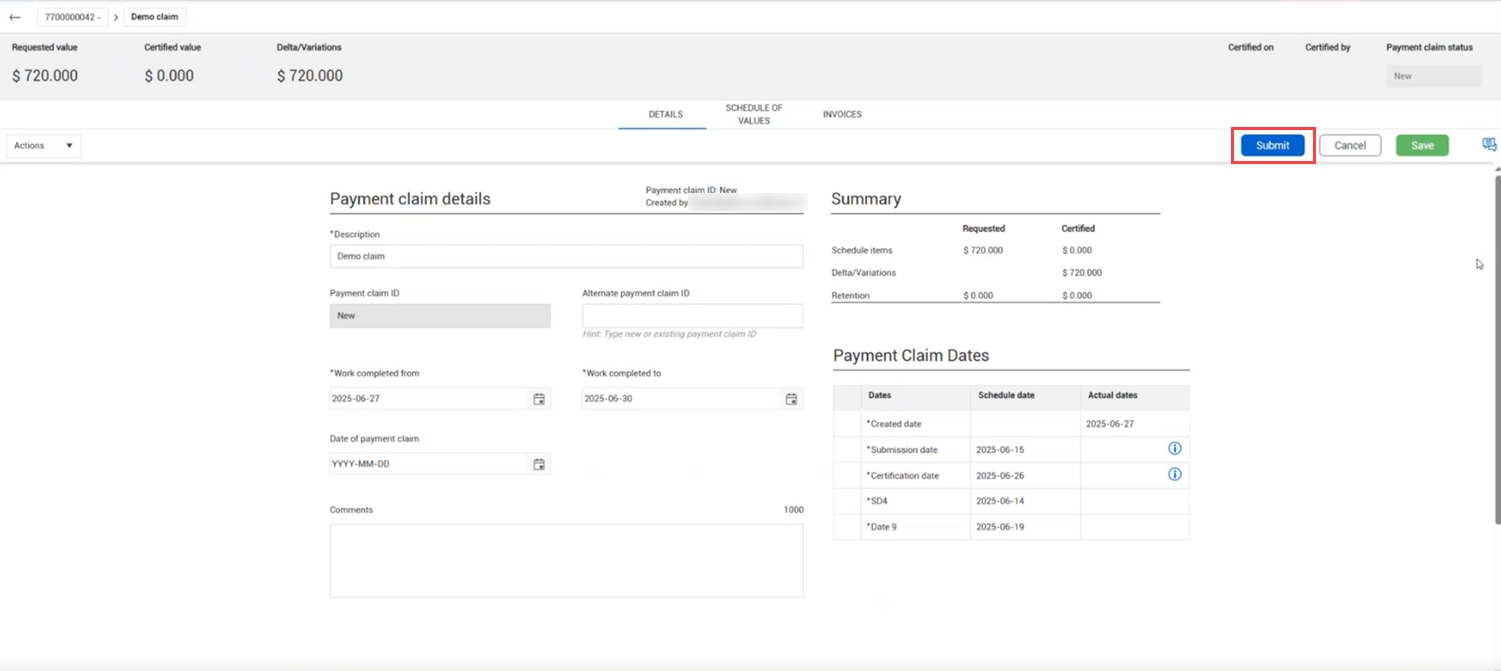Click the 7700000042 breadcrumb
The height and width of the screenshot is (671, 1501).
coord(72,17)
